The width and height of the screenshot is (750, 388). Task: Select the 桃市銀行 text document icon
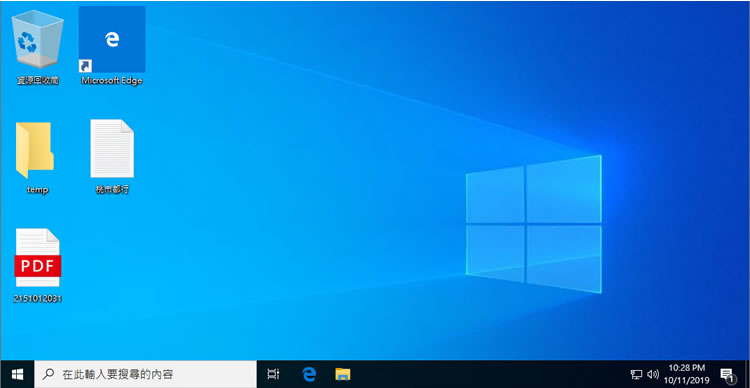coord(112,148)
